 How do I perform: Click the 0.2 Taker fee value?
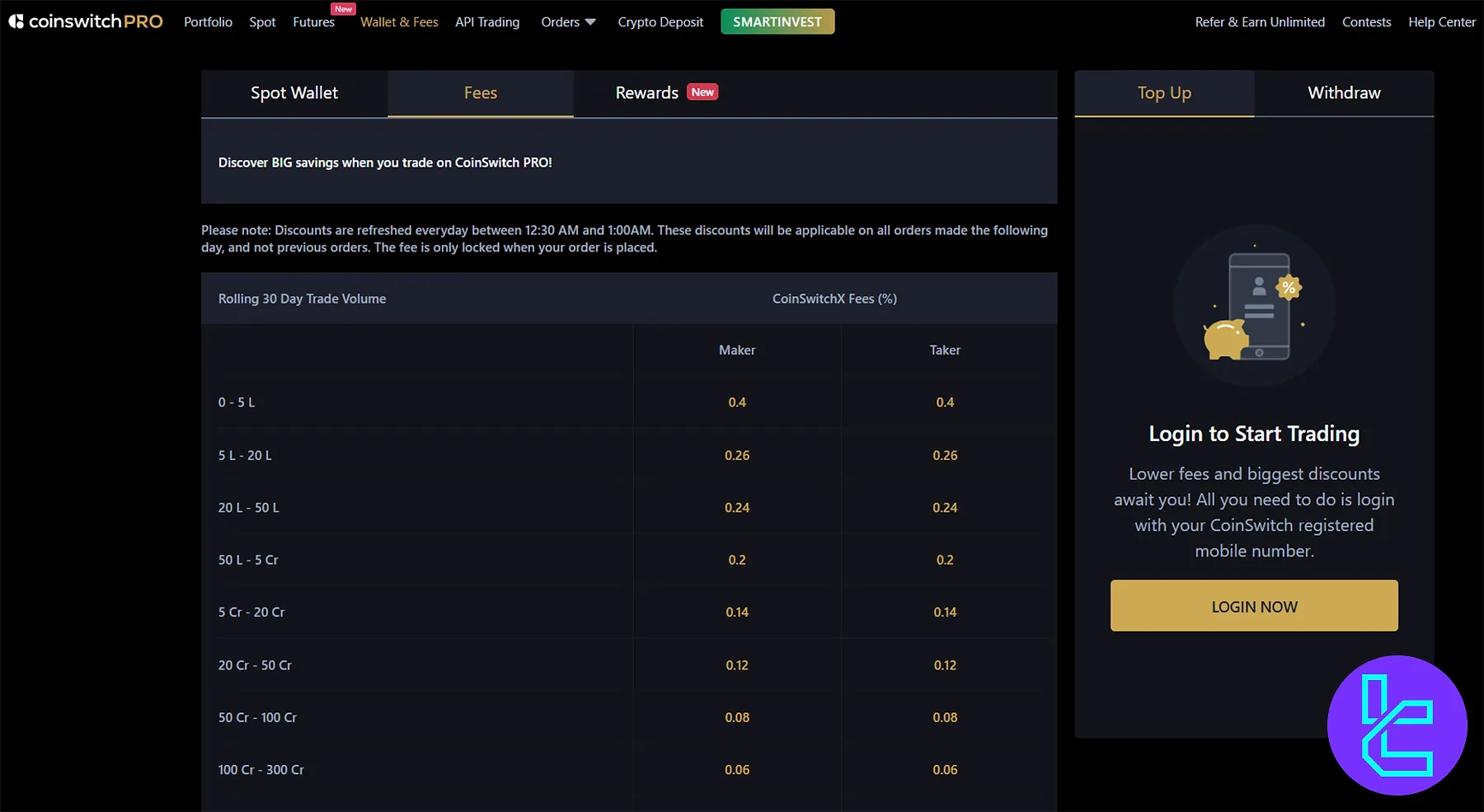tap(945, 560)
